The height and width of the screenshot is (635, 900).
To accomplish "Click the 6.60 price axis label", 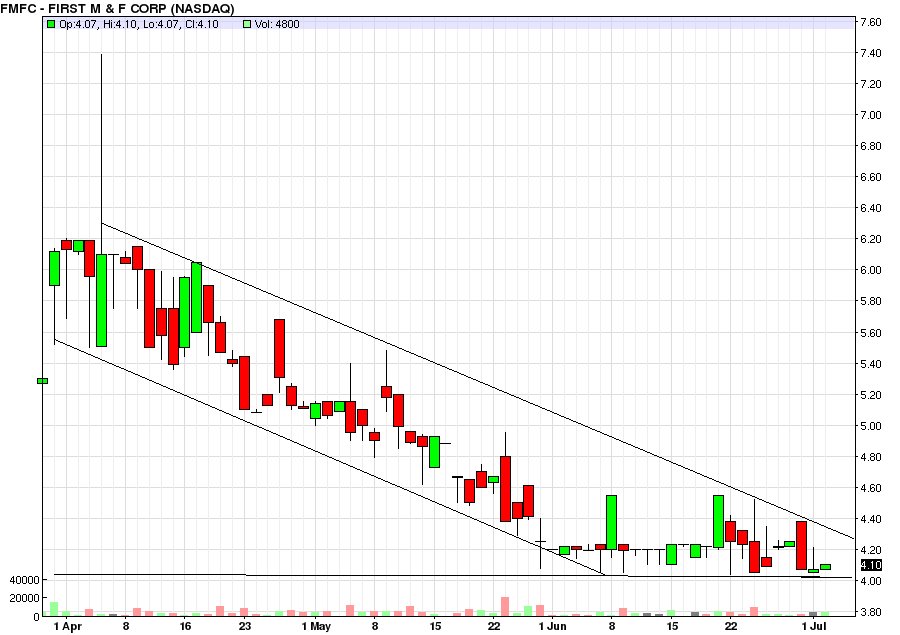I will pyautogui.click(x=871, y=177).
